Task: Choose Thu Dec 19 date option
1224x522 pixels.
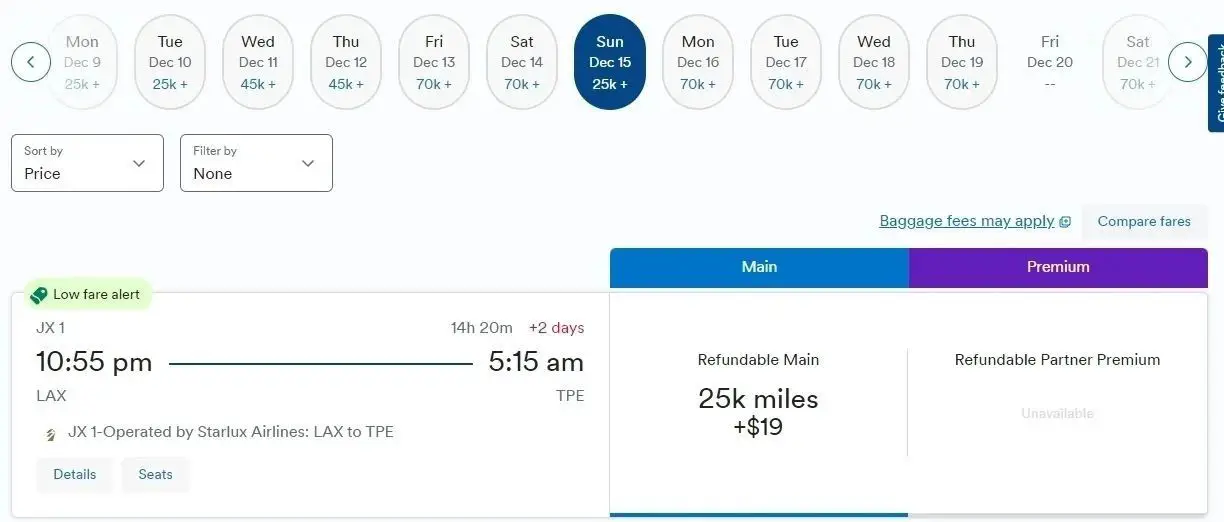Action: pos(962,62)
